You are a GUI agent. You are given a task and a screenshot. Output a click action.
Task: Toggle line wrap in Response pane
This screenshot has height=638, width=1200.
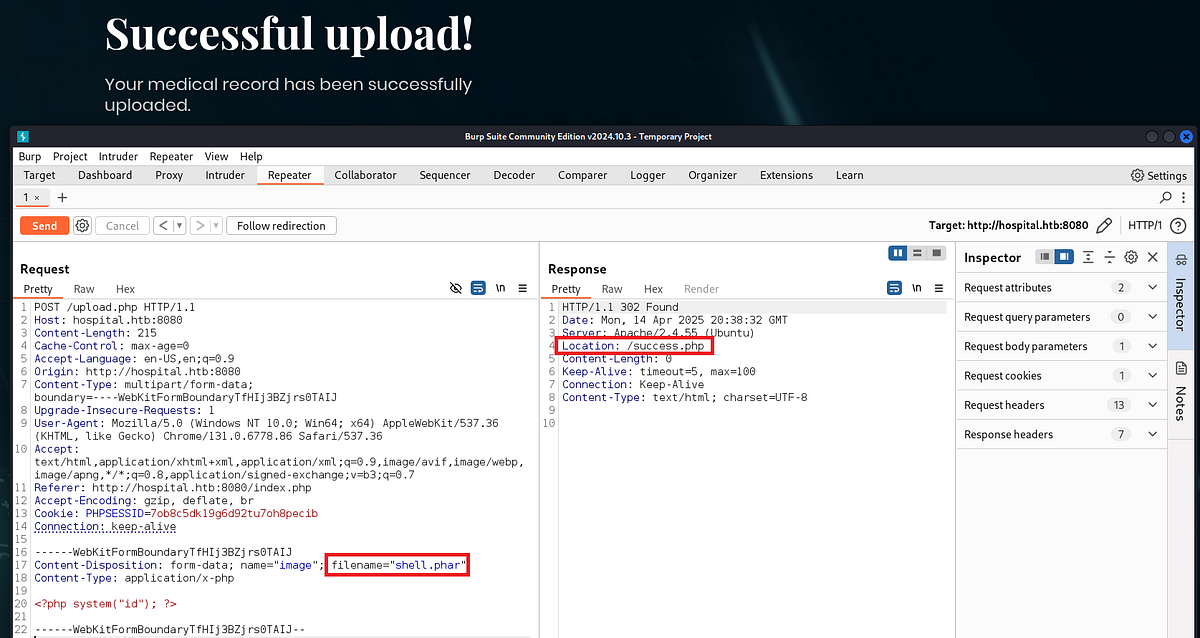[894, 289]
